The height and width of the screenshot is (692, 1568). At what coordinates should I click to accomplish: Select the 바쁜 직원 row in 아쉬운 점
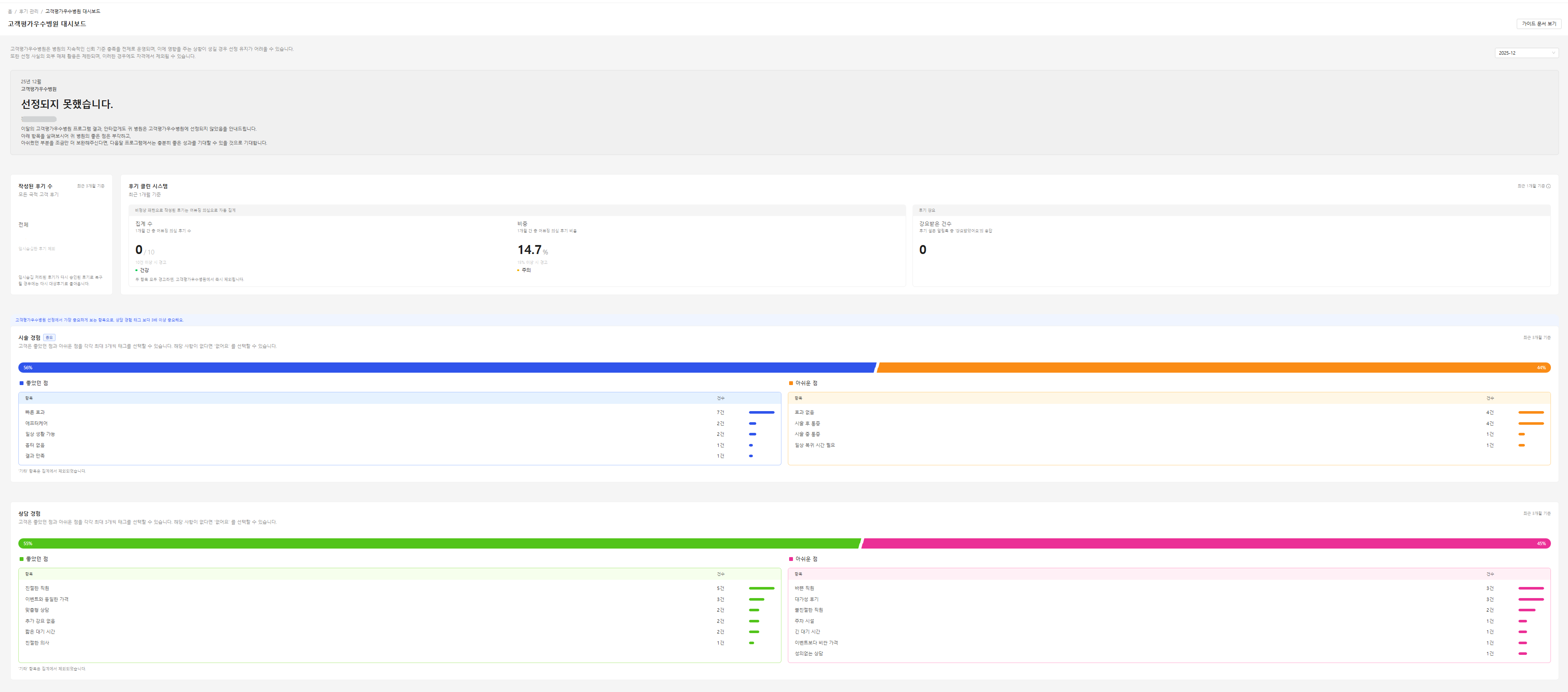pyautogui.click(x=804, y=588)
